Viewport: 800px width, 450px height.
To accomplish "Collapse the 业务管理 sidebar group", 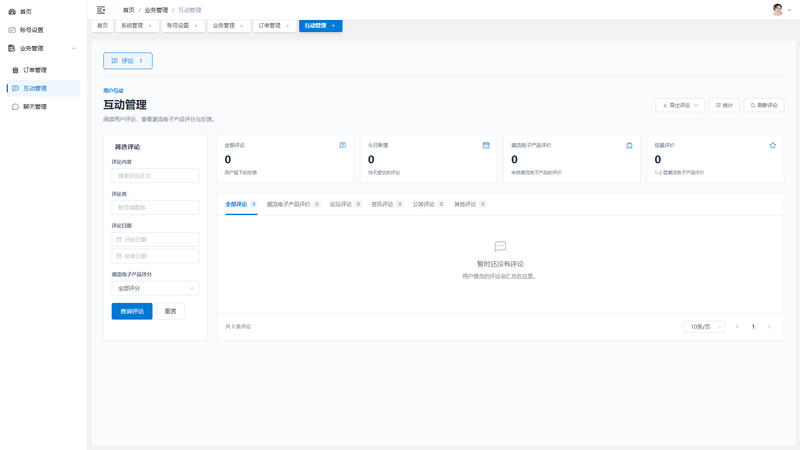I will [73, 48].
